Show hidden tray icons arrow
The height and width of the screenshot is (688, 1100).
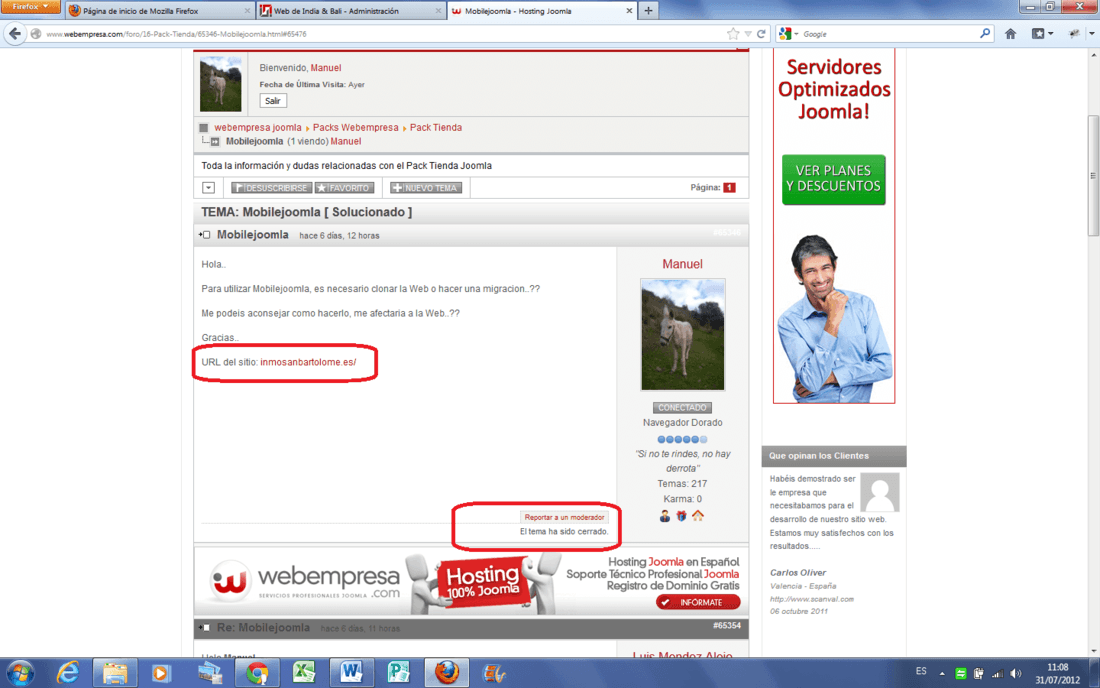(x=941, y=674)
